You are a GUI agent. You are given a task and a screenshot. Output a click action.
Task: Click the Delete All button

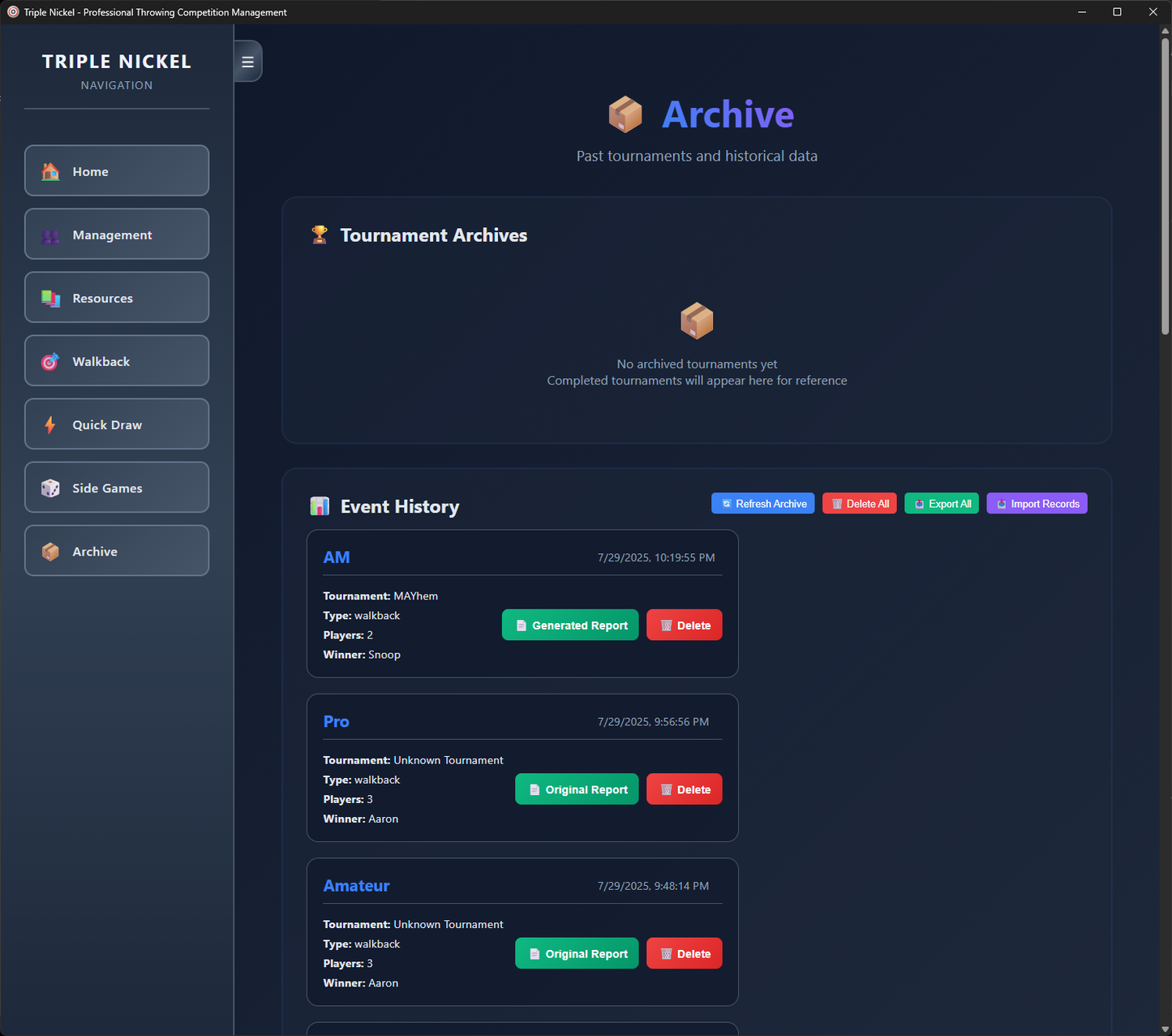coord(859,504)
